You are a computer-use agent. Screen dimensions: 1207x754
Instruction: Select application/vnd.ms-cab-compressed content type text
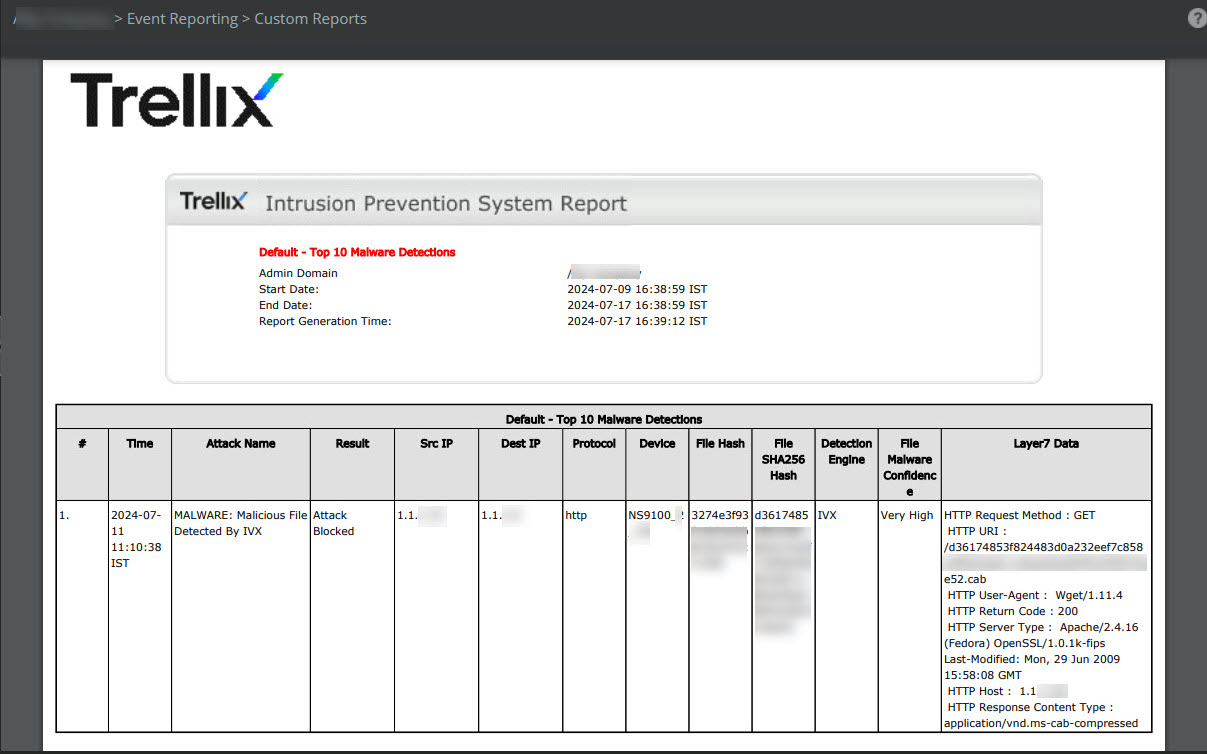[1041, 723]
